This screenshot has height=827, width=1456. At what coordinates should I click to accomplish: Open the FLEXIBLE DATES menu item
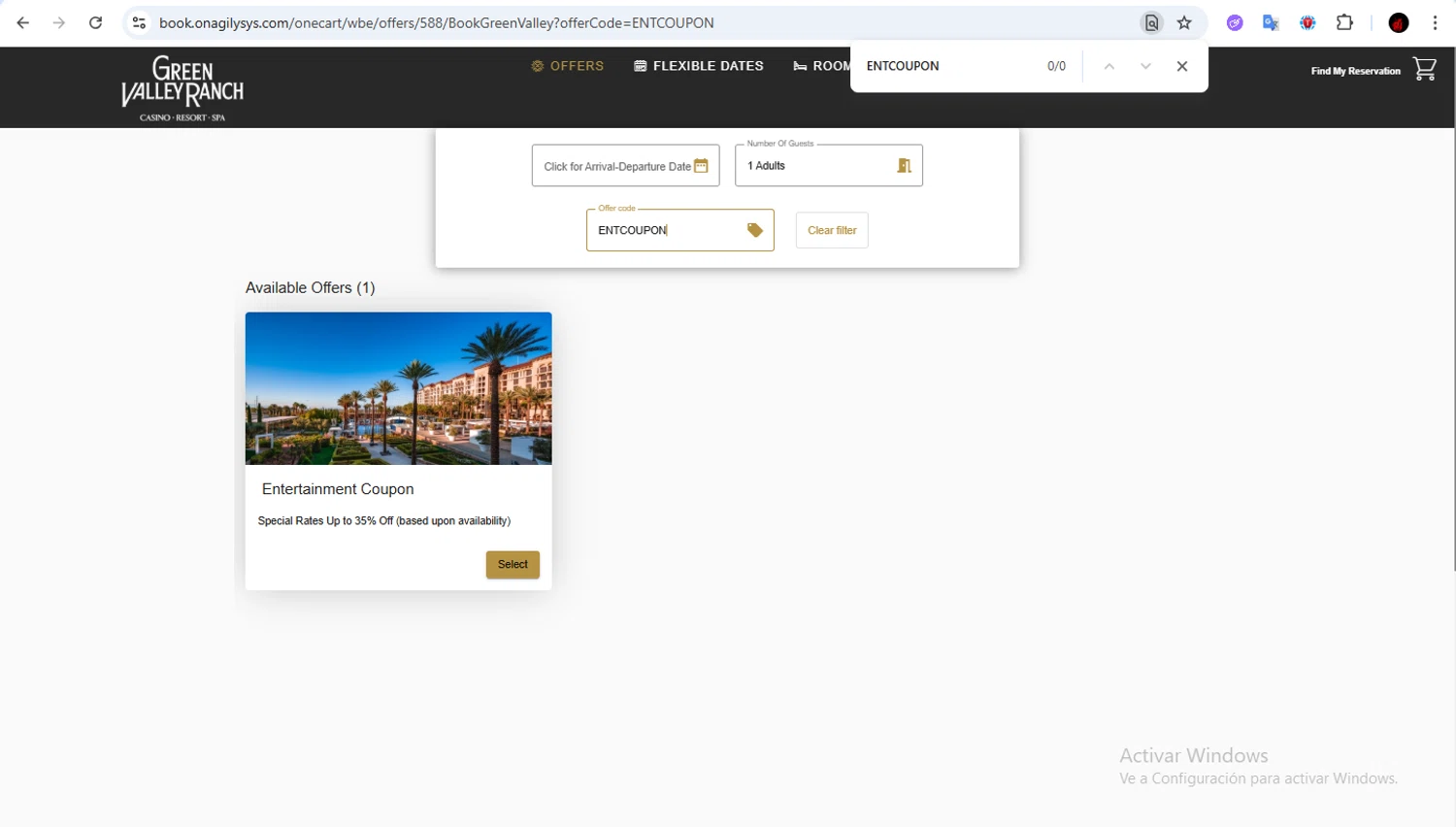699,66
